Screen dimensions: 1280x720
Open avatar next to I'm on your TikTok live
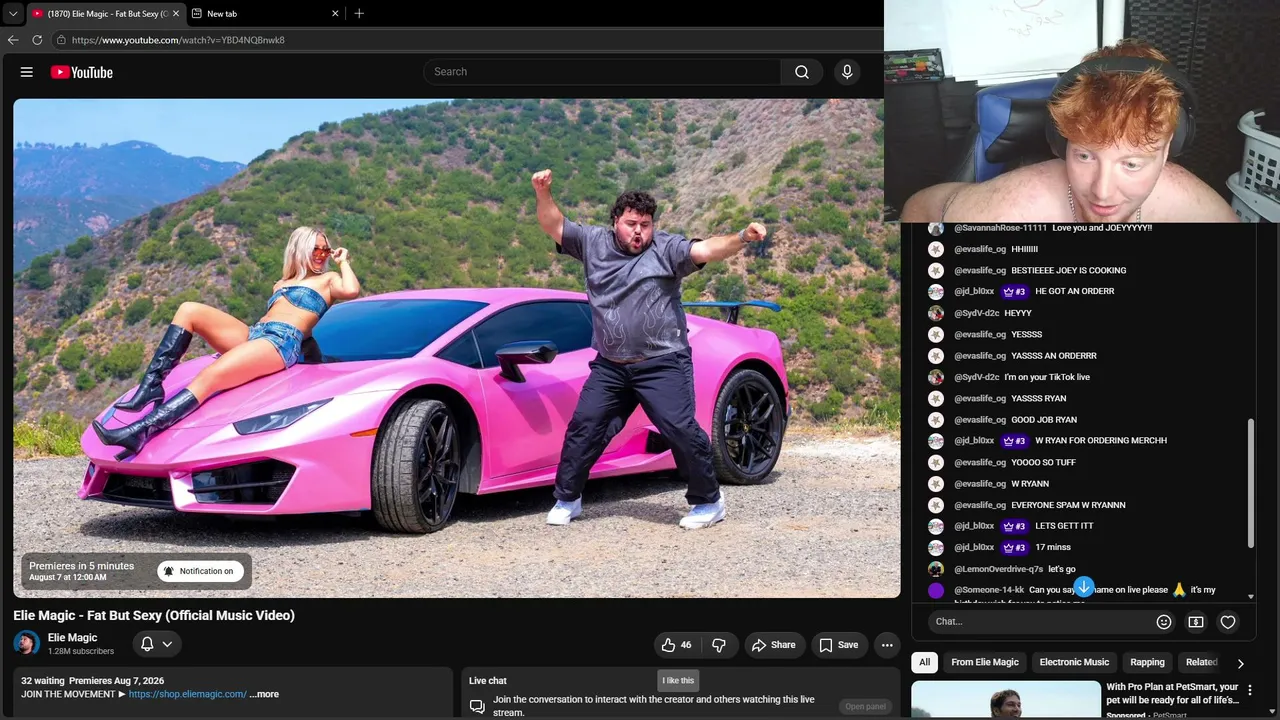[936, 377]
